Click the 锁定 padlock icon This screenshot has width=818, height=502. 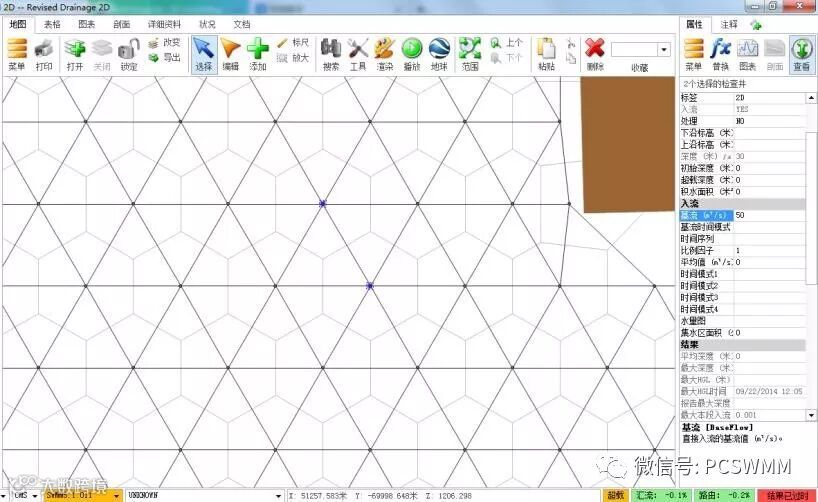pos(129,54)
